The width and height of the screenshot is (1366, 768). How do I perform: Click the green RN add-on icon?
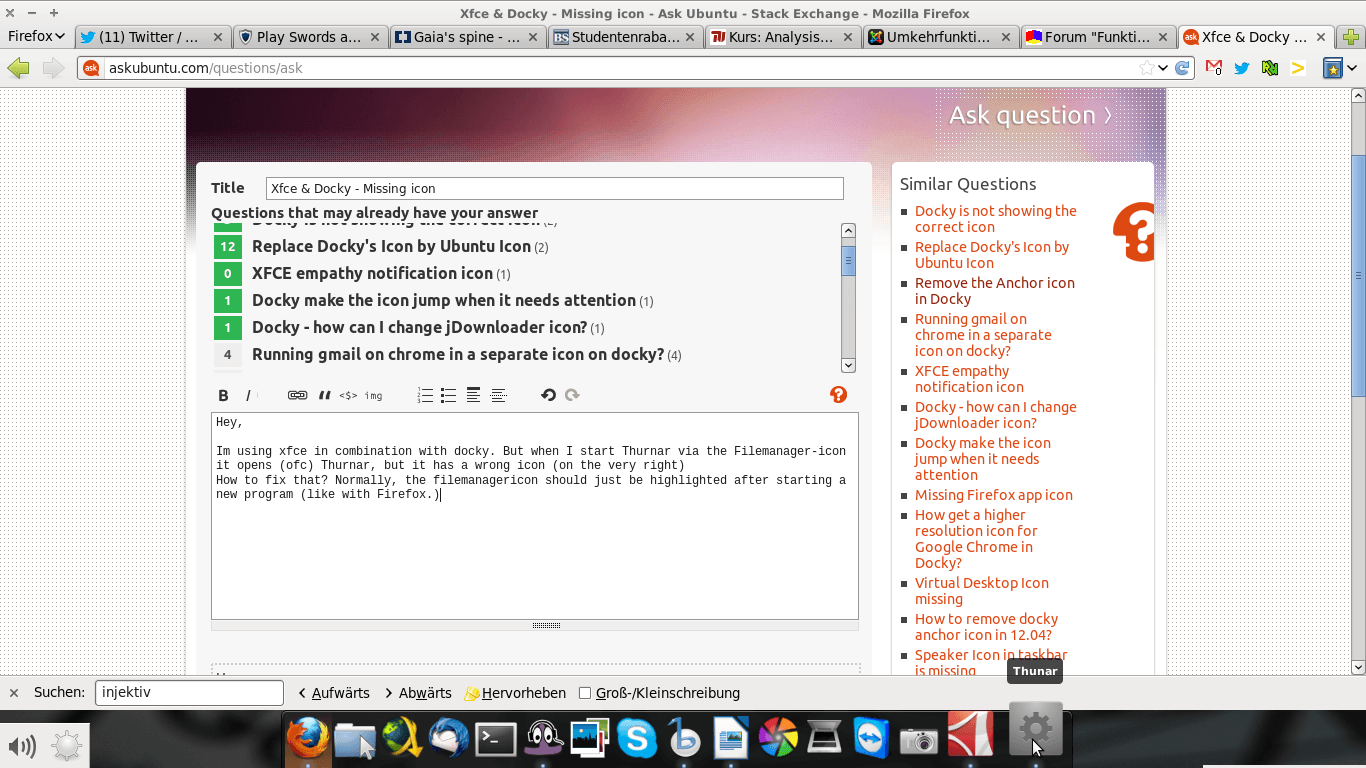(1270, 68)
